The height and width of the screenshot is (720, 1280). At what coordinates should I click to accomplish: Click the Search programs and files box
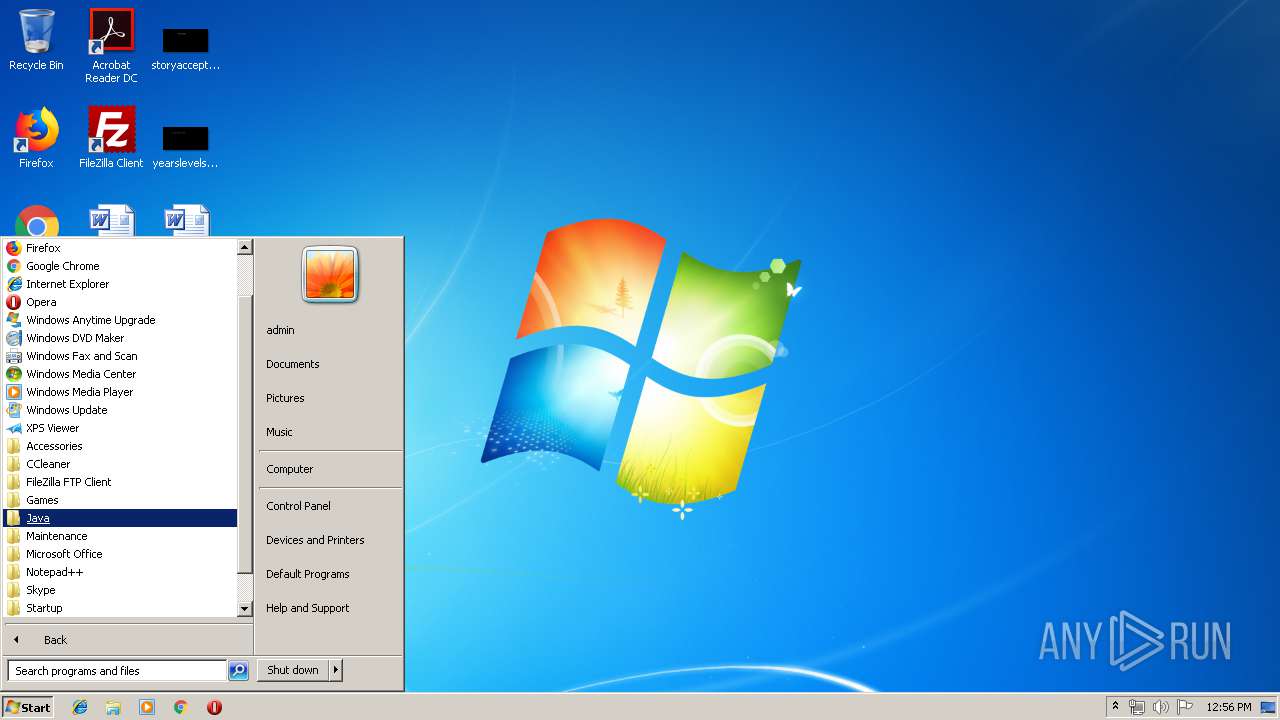[x=117, y=671]
